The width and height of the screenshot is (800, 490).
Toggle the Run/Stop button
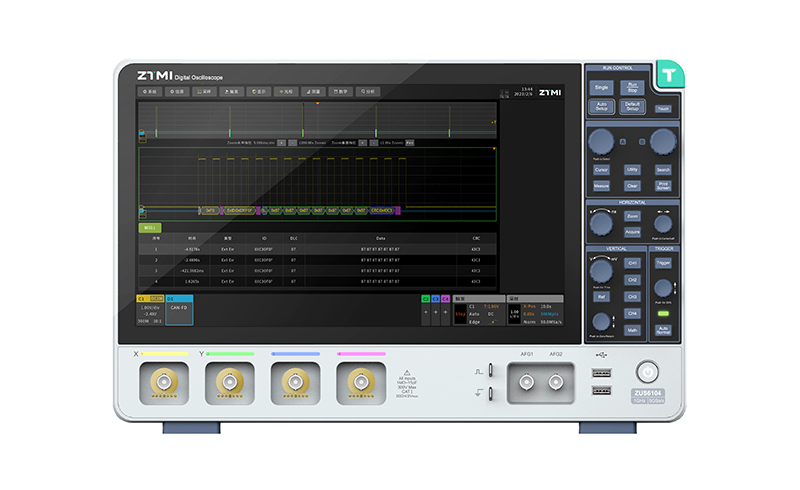(x=632, y=88)
